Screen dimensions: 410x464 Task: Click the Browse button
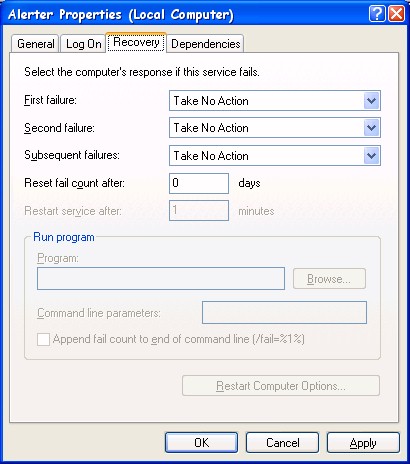[x=329, y=279]
